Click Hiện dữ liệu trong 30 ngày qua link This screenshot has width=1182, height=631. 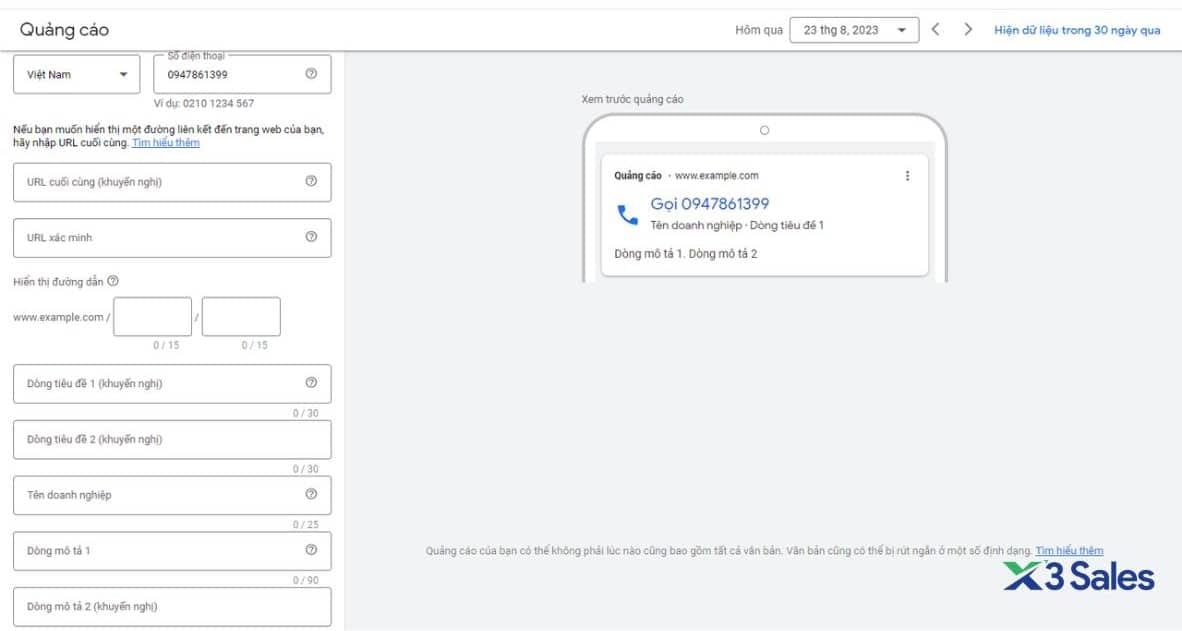click(1077, 30)
